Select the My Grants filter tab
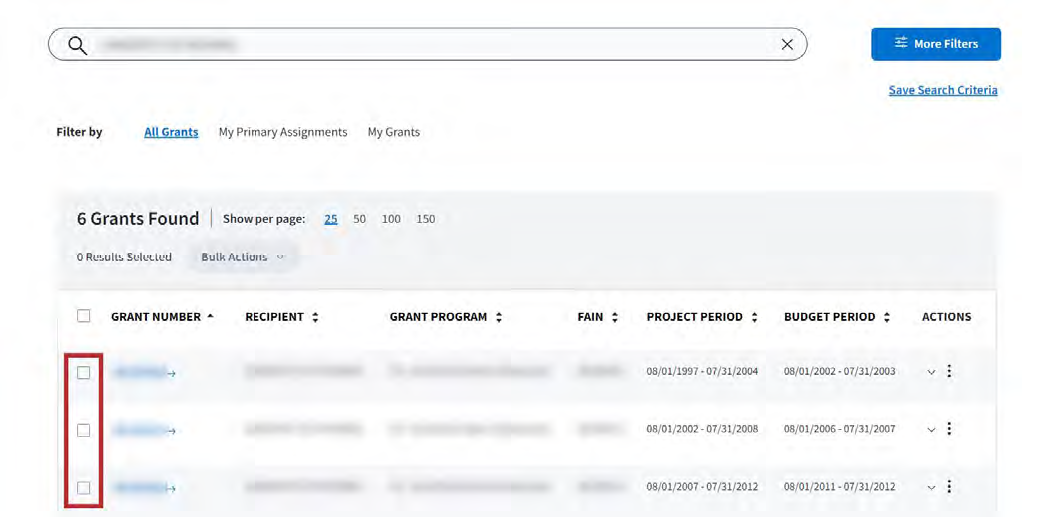Viewport: 1050px width, 517px height. pyautogui.click(x=393, y=132)
